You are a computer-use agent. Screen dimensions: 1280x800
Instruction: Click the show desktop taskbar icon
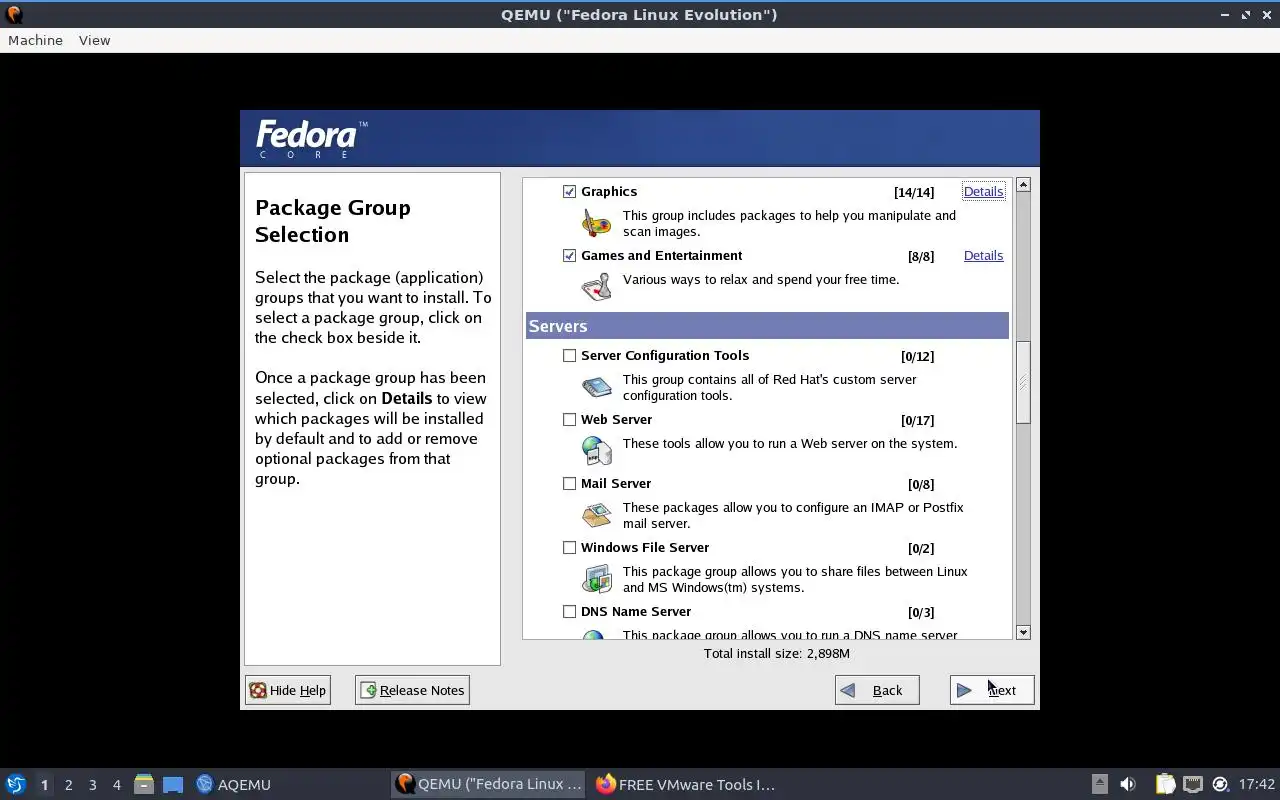pyautogui.click(x=173, y=784)
